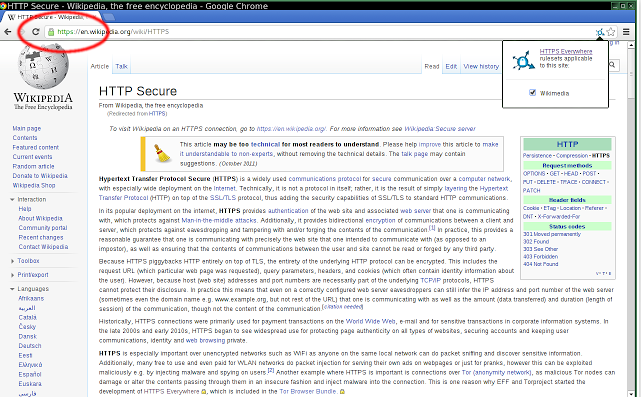Open a new browser tab
This screenshot has height=397, width=641.
(x=109, y=17)
